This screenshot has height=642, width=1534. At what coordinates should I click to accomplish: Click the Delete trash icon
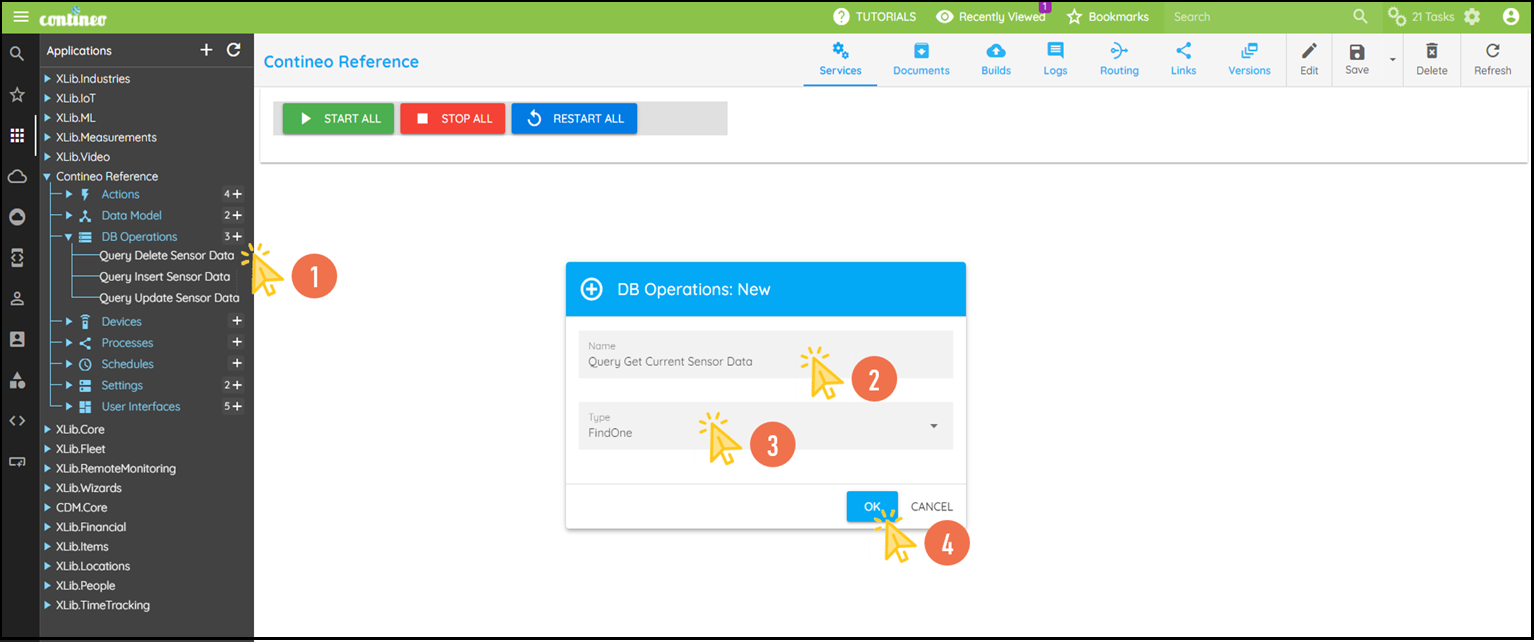[x=1431, y=52]
